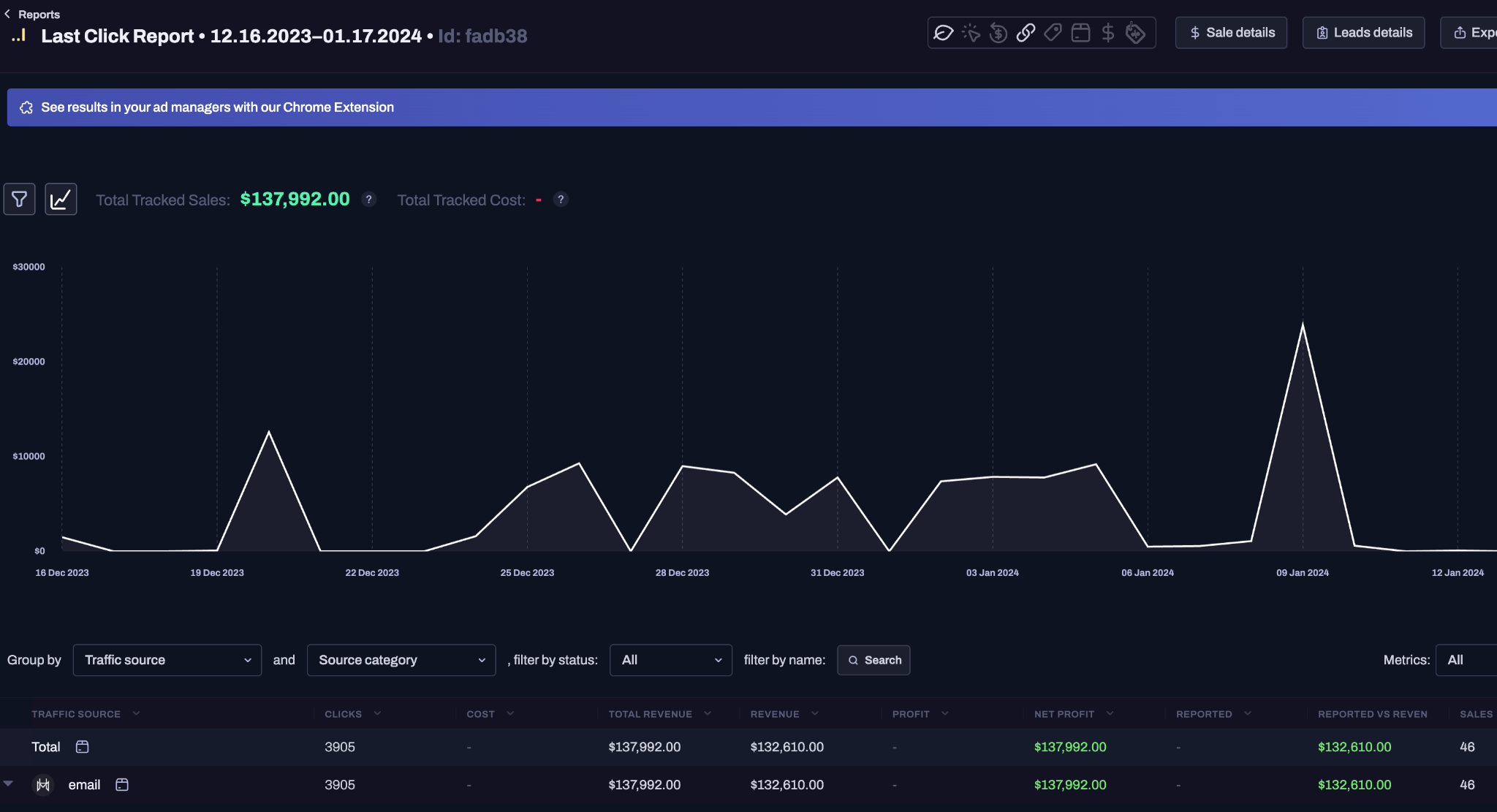
Task: Open the funnel filter button
Action: (20, 199)
